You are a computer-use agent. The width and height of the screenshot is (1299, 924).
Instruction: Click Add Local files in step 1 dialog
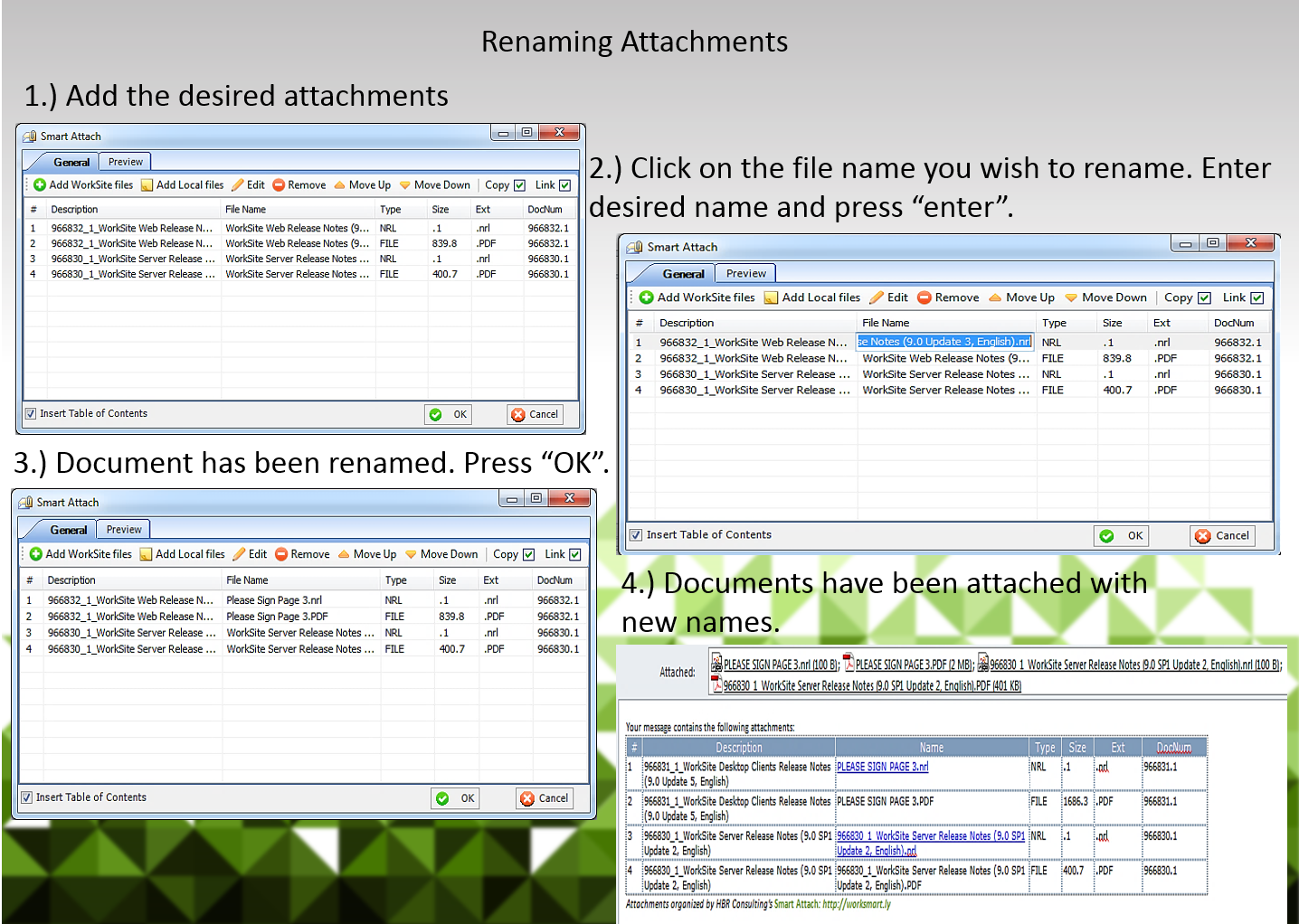pyautogui.click(x=183, y=185)
